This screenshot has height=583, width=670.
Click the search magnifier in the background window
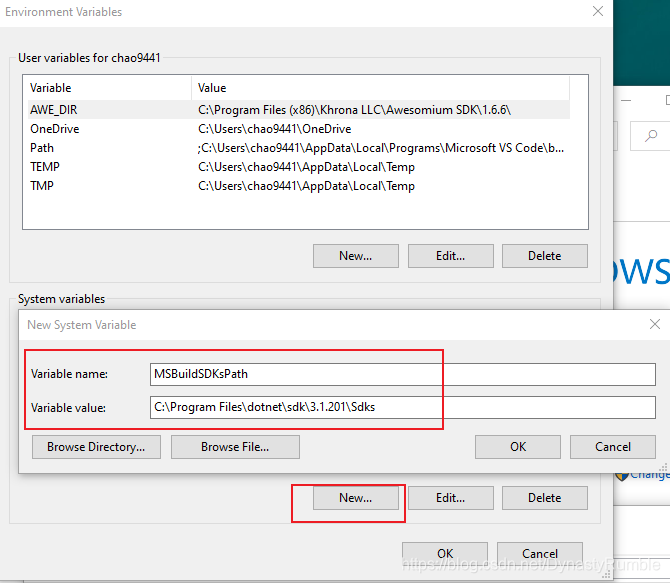click(x=651, y=136)
